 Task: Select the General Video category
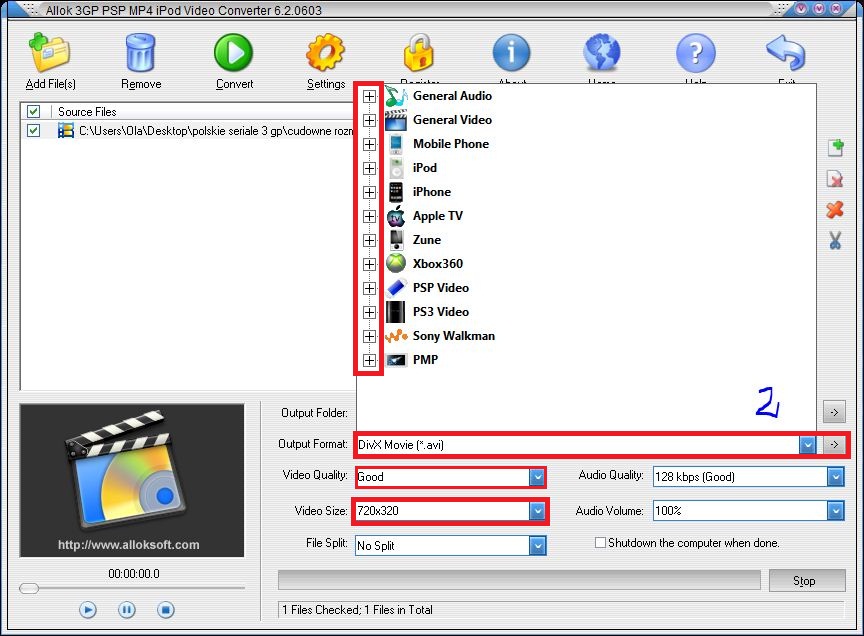click(x=452, y=120)
